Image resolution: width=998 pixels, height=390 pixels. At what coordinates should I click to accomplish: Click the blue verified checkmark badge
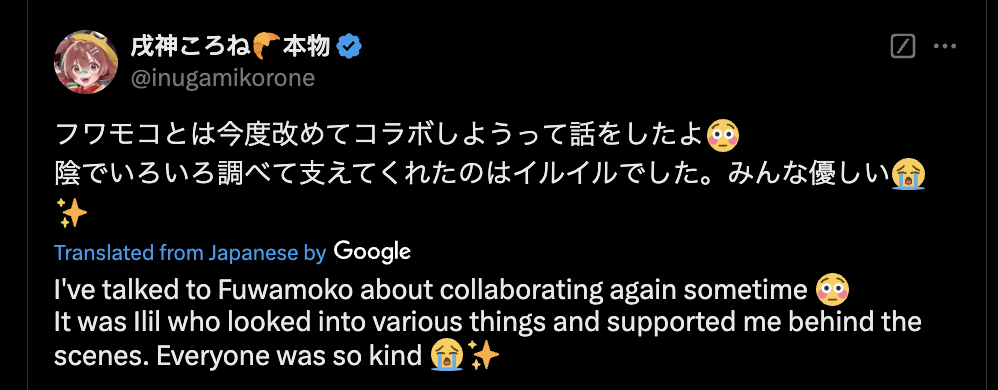(349, 46)
